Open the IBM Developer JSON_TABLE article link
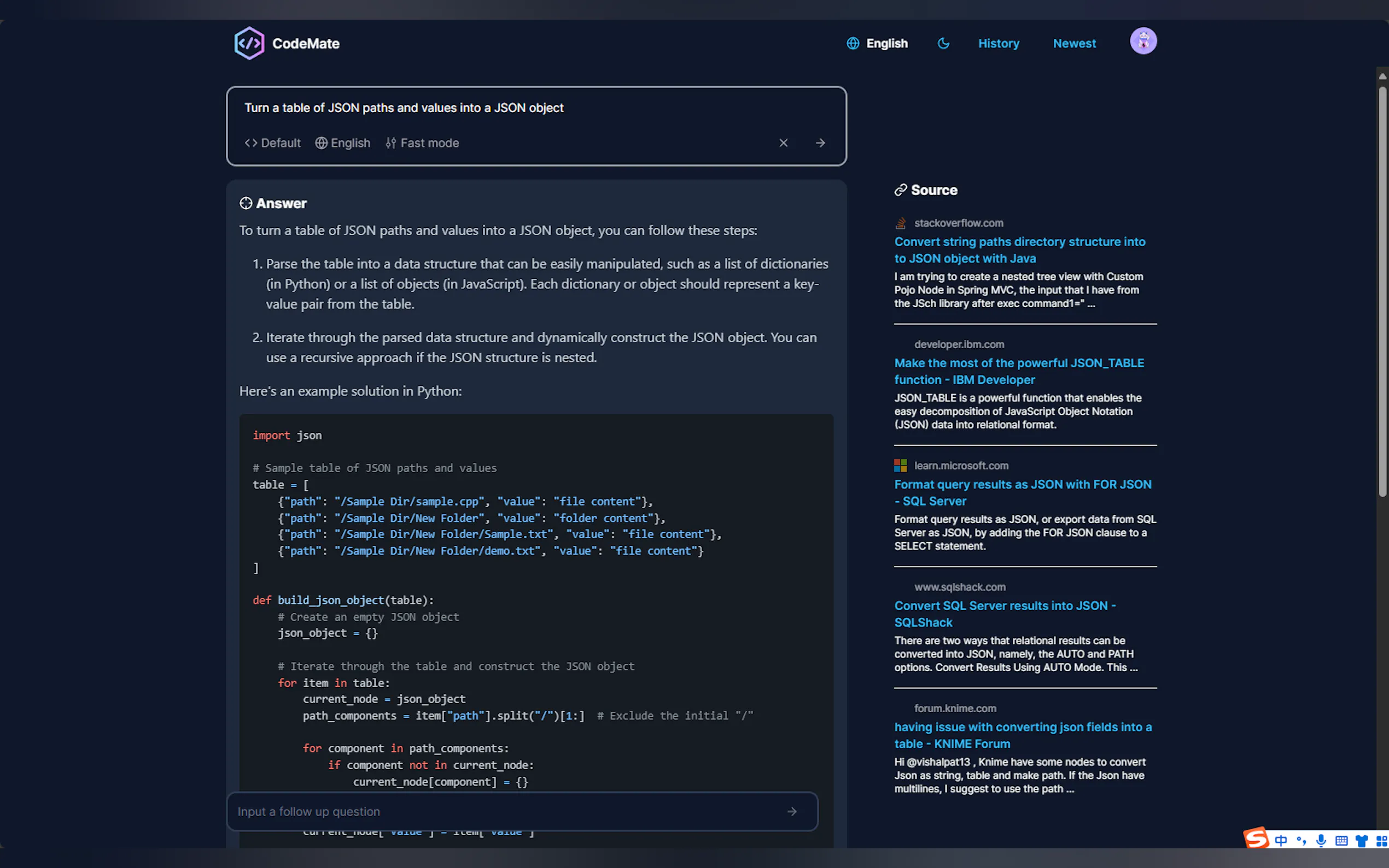Image resolution: width=1389 pixels, height=868 pixels. click(1019, 372)
